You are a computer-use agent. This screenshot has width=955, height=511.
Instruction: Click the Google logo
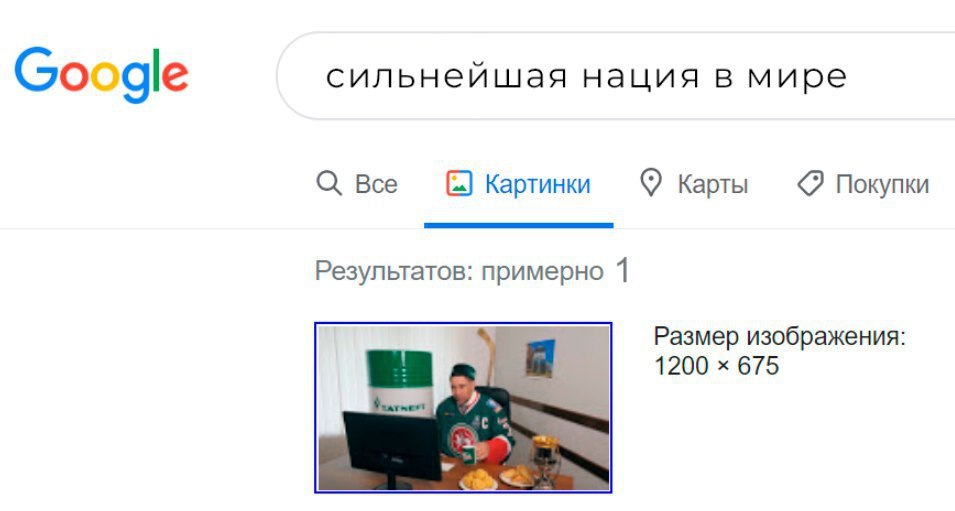point(101,76)
